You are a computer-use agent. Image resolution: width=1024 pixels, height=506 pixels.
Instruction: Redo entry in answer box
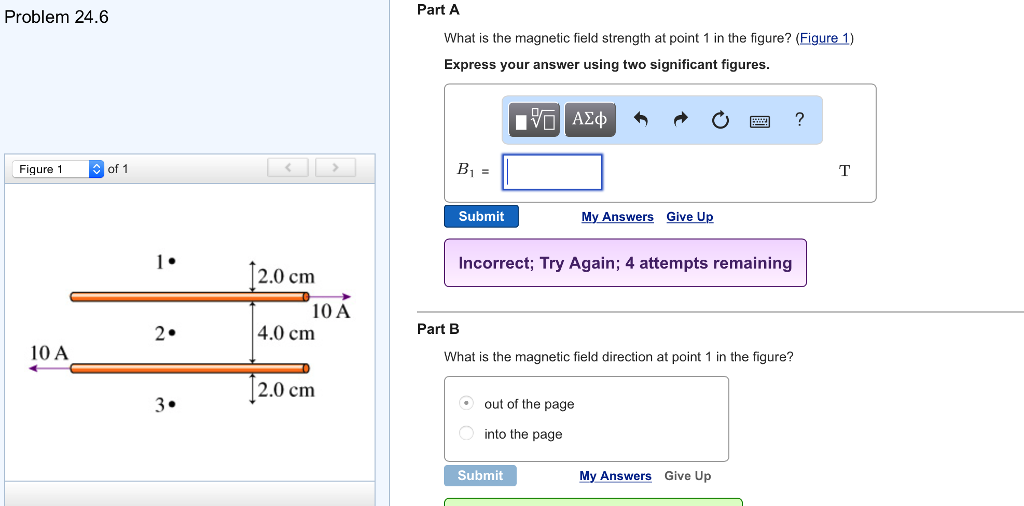[x=680, y=119]
